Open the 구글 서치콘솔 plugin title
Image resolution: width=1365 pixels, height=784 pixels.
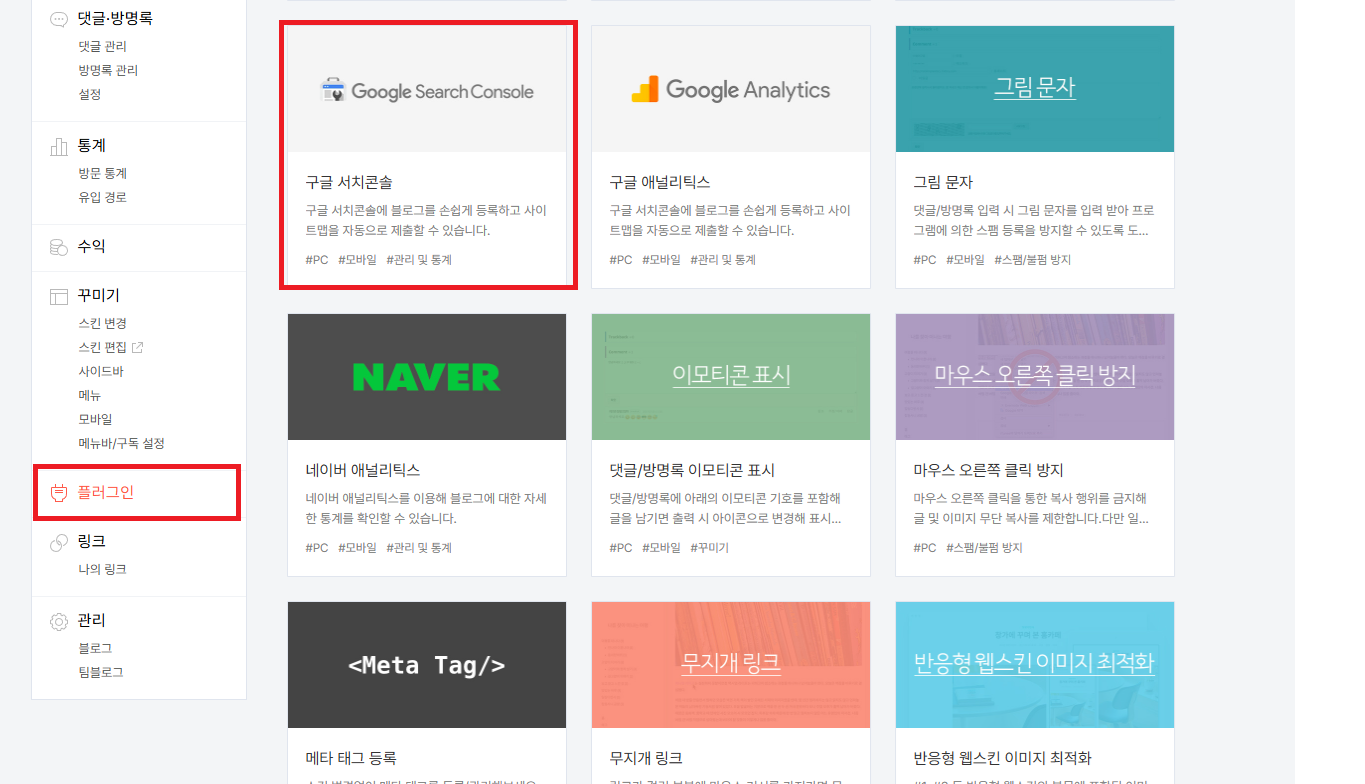pyautogui.click(x=349, y=182)
